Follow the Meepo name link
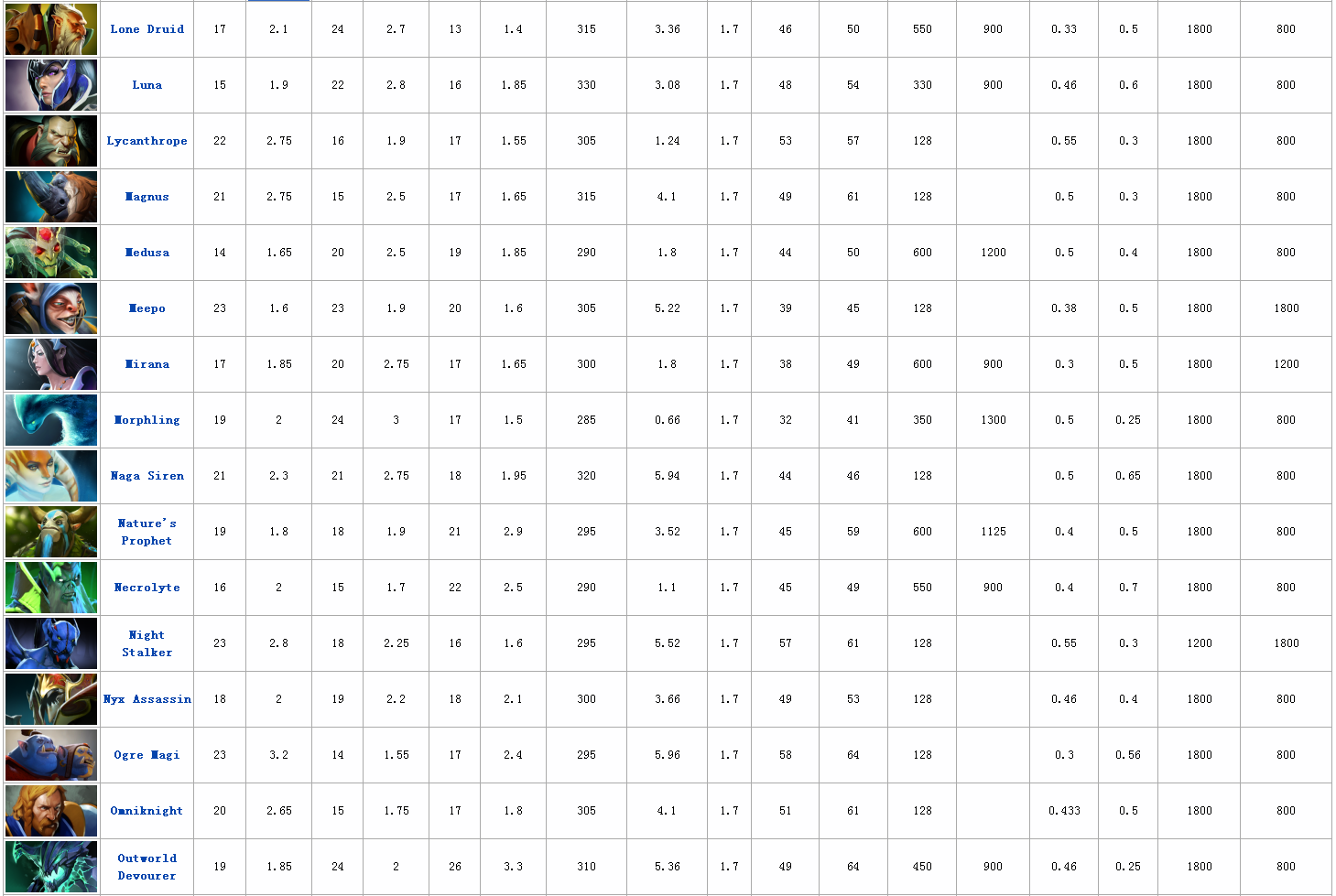 point(147,308)
